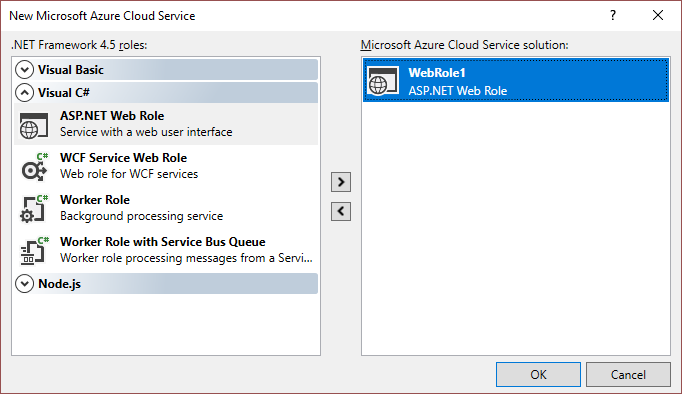Select the Node.js group header label
Viewport: 682px width, 394px height.
click(60, 284)
